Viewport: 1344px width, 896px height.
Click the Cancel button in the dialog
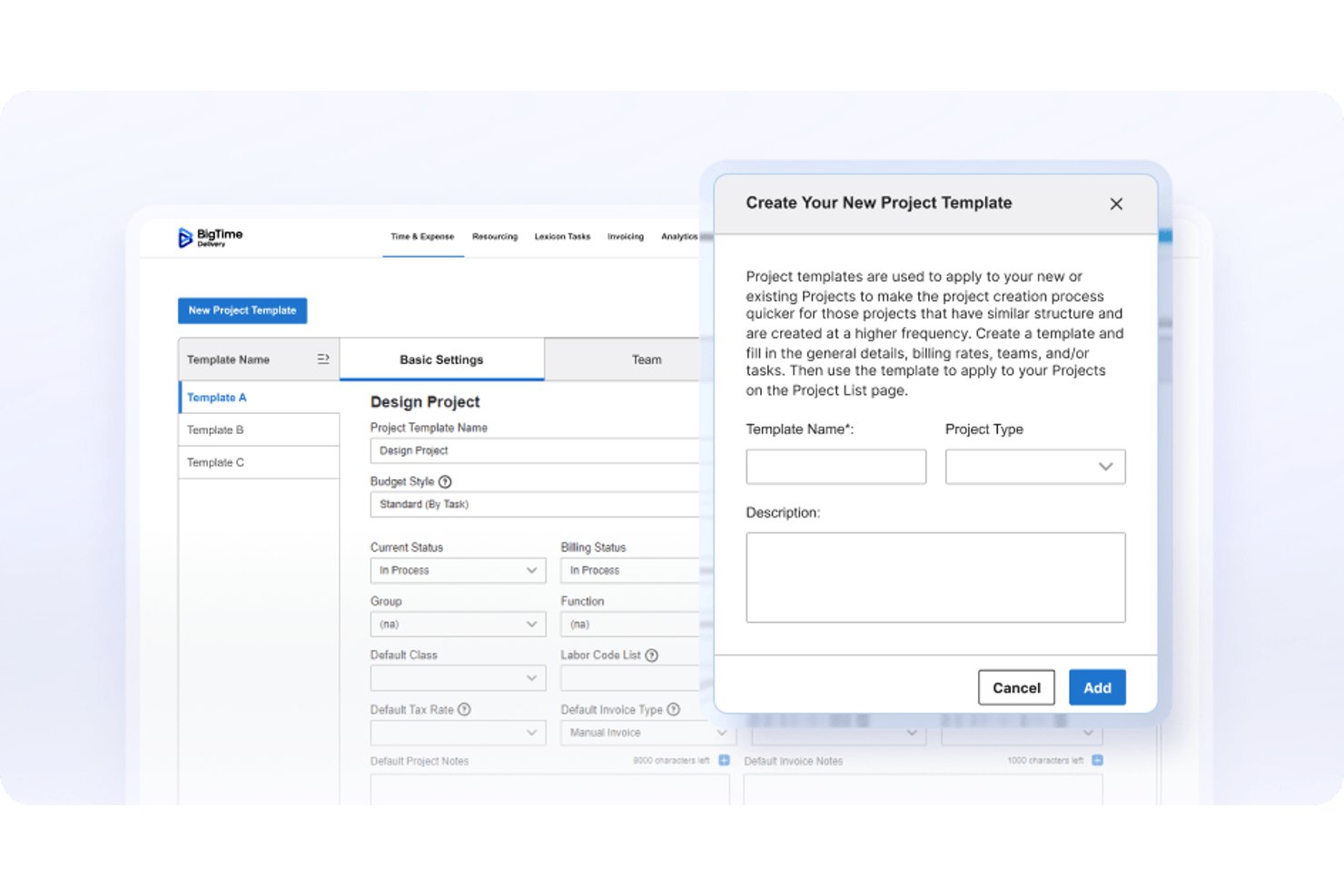click(1016, 688)
